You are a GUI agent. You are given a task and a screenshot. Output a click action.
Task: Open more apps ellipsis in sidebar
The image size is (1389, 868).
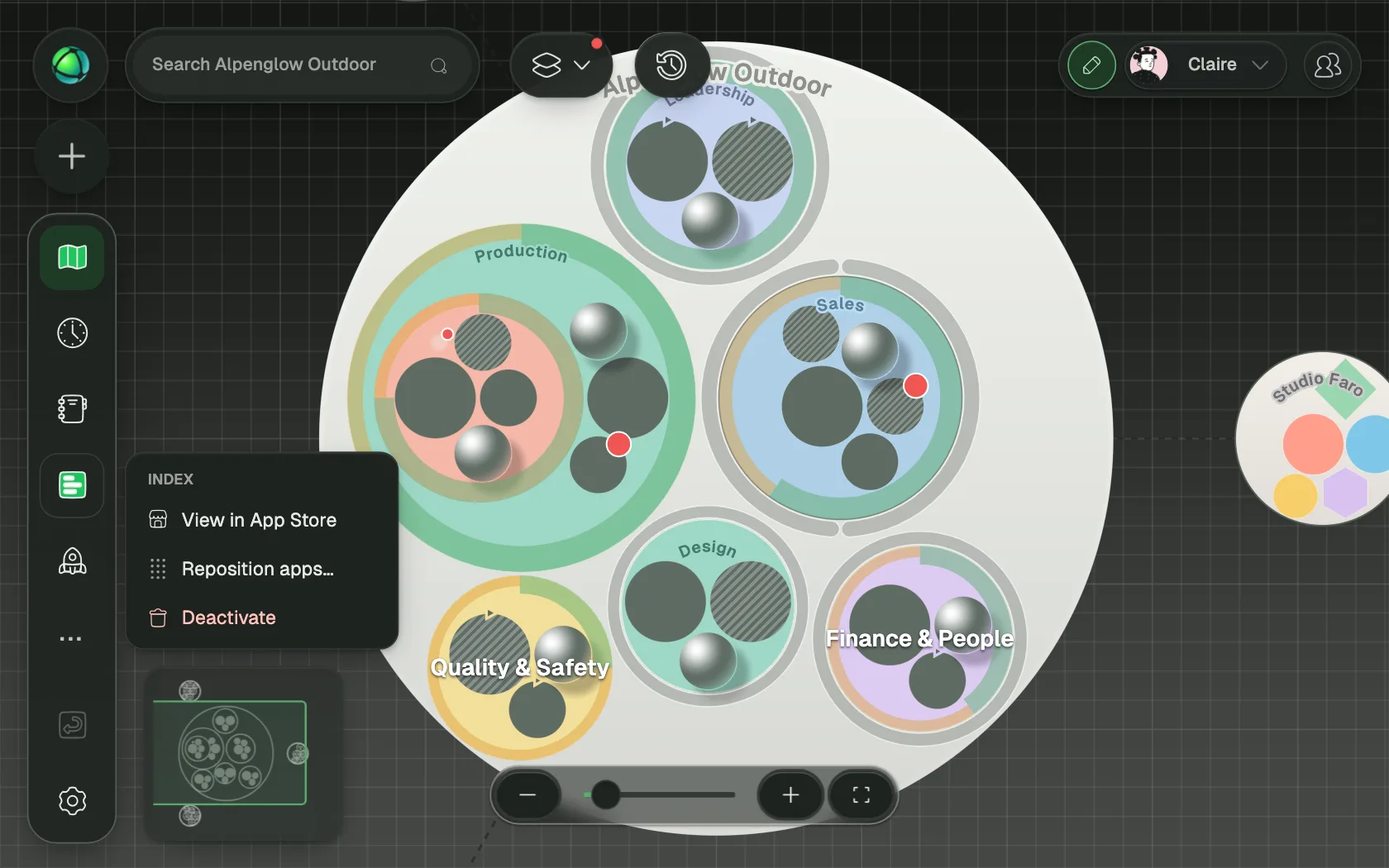(72, 638)
